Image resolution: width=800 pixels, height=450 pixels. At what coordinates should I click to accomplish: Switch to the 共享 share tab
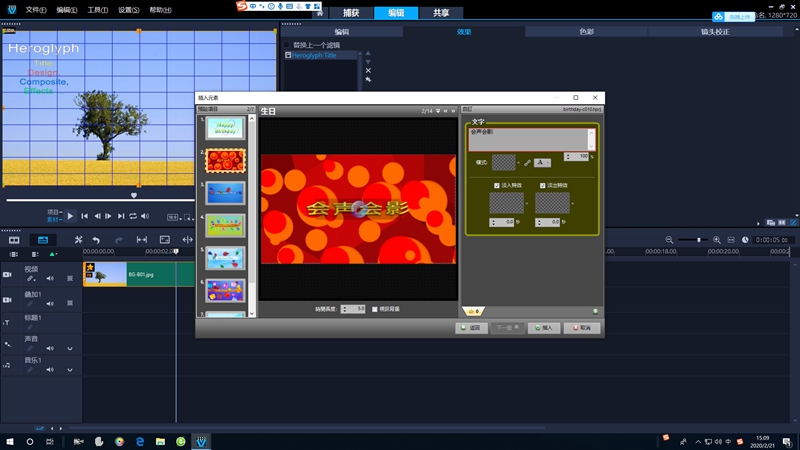tap(441, 13)
